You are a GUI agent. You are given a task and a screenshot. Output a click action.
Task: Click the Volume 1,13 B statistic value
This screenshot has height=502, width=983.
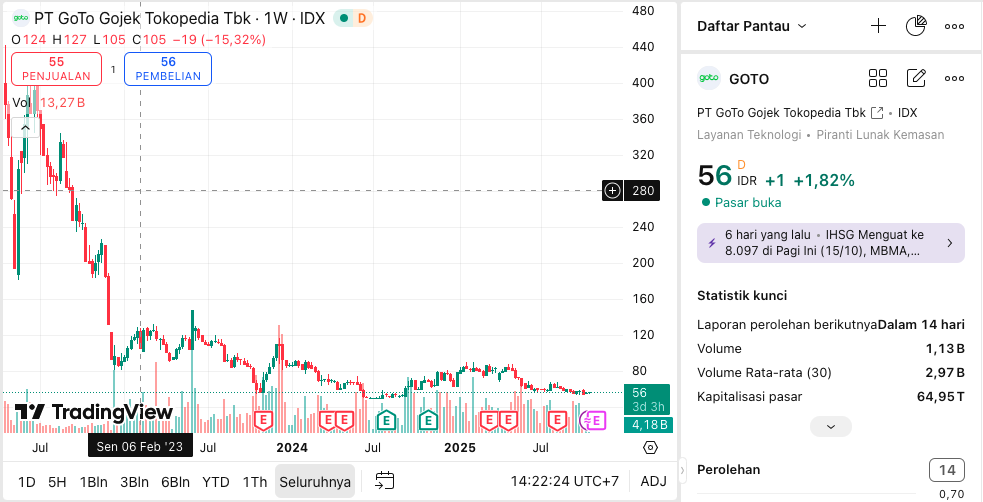(945, 349)
